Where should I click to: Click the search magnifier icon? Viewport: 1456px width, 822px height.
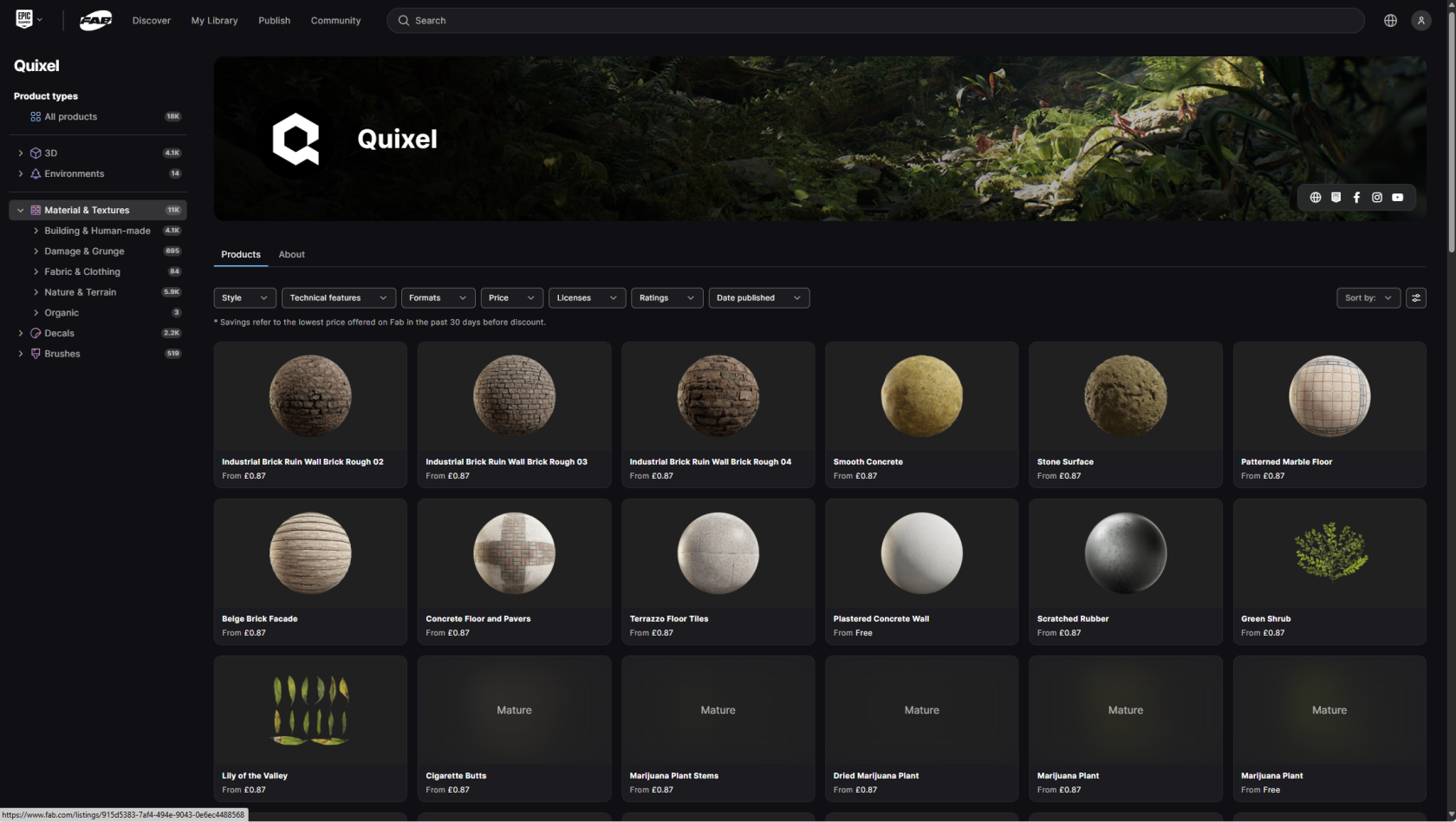coord(403,20)
